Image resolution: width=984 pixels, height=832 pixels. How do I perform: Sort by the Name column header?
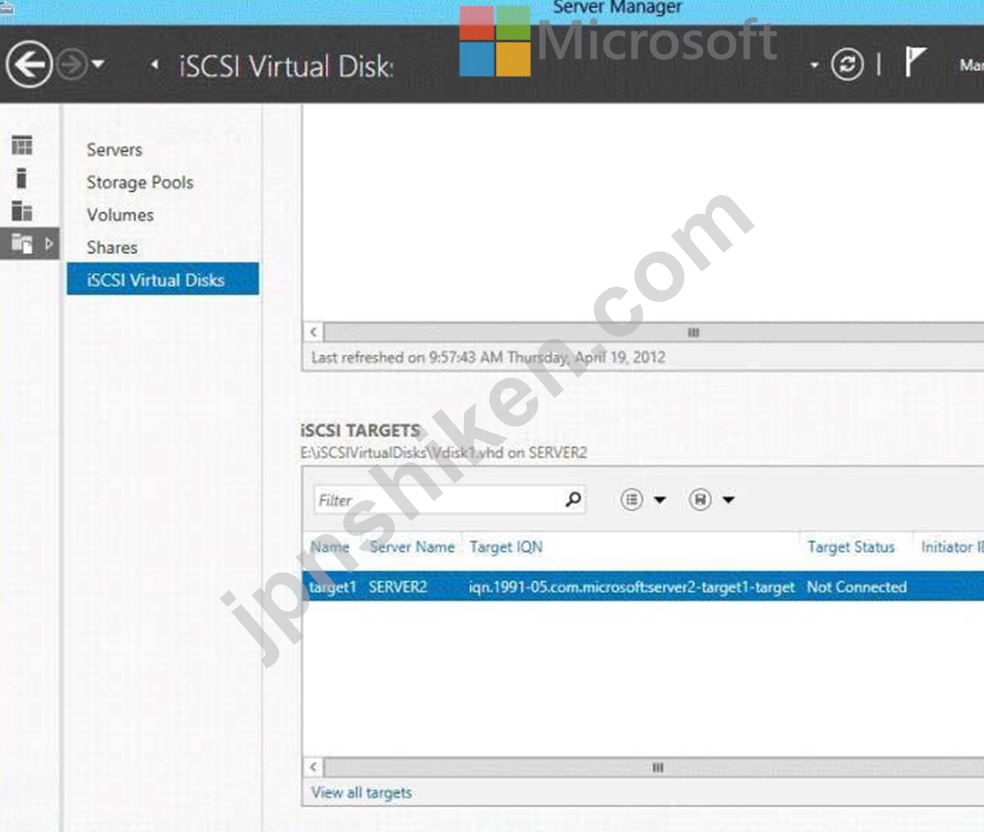point(330,547)
